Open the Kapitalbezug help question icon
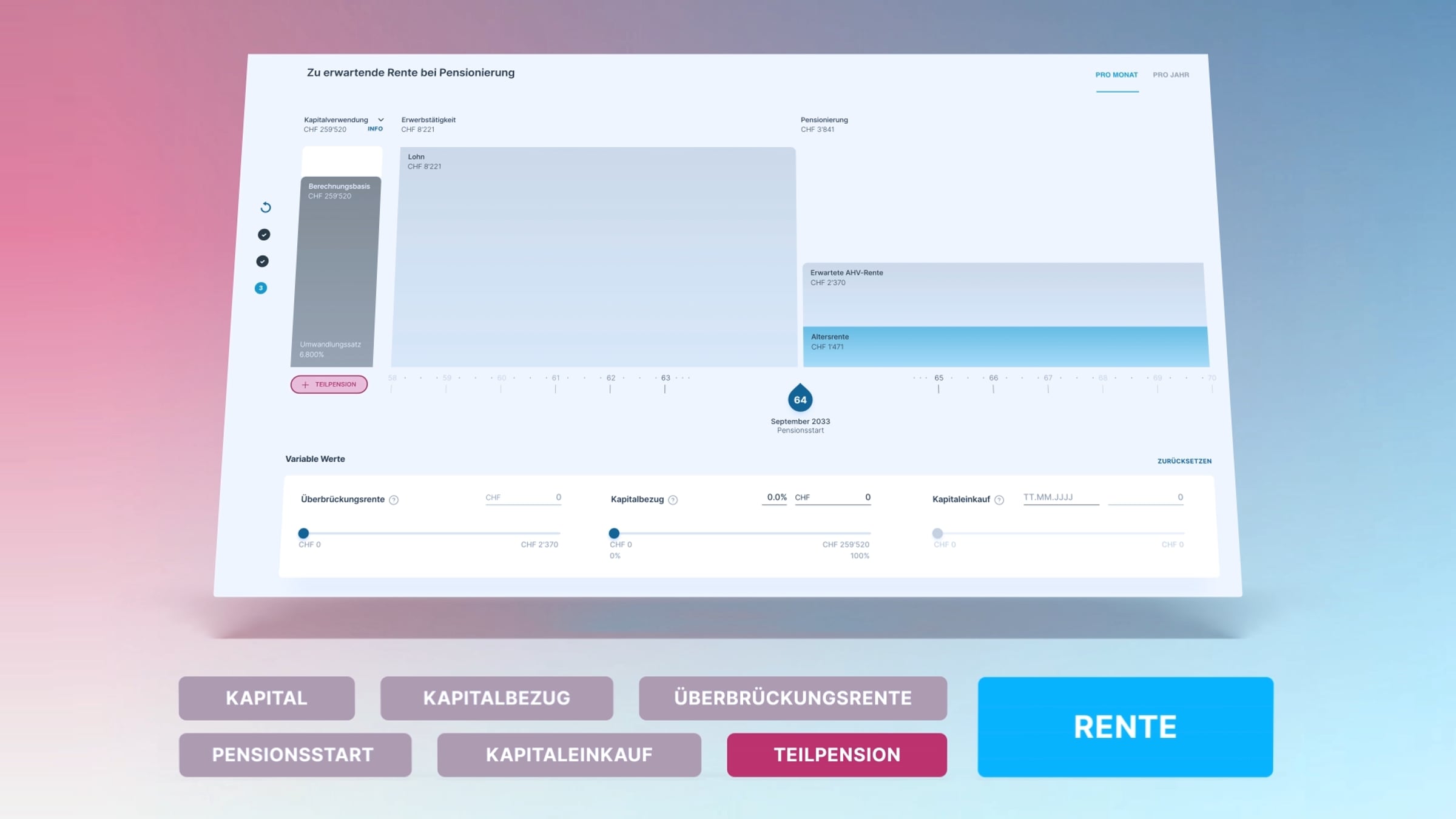Screen dimensions: 1456x819 point(673,500)
